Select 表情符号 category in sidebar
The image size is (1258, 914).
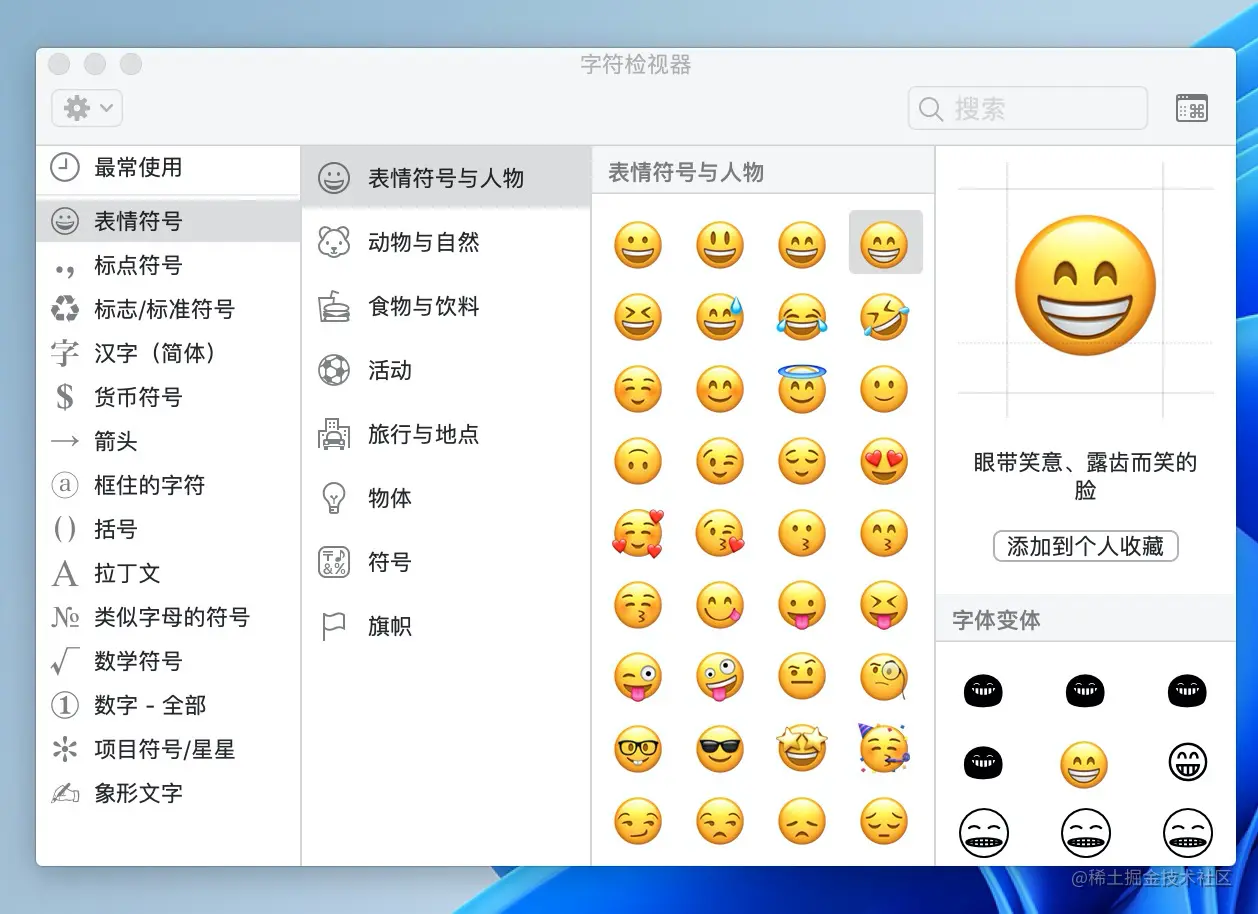168,221
